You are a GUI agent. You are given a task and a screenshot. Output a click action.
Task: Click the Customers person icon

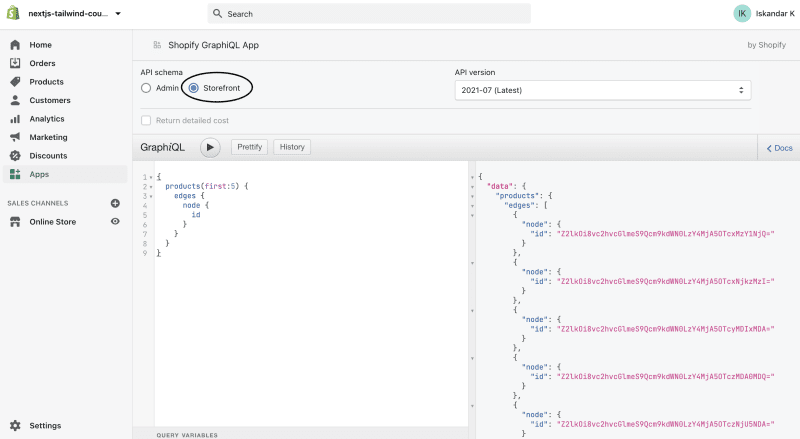15,100
